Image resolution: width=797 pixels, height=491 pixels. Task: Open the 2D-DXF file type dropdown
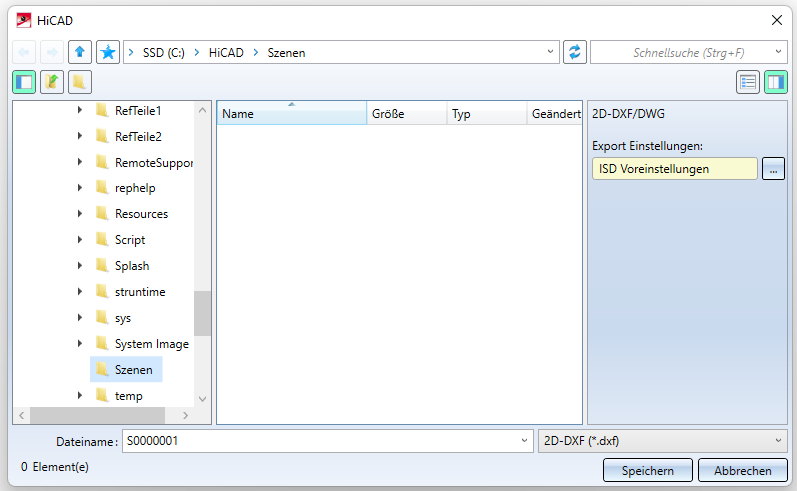point(663,441)
